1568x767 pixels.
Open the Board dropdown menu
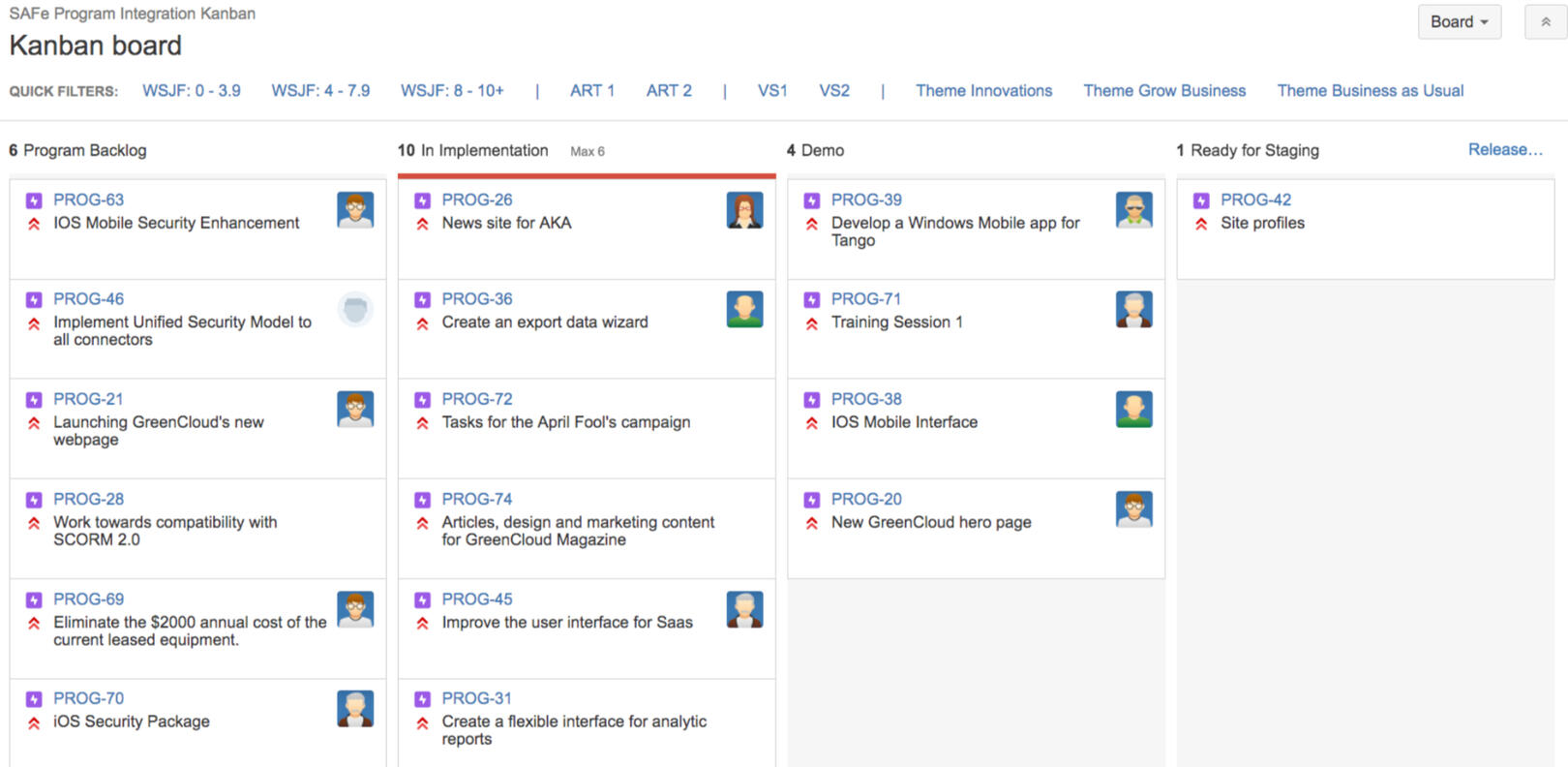pyautogui.click(x=1459, y=22)
